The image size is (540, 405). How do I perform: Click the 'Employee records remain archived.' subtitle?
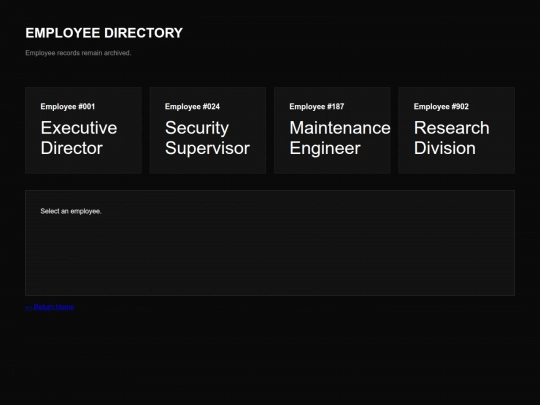click(78, 53)
